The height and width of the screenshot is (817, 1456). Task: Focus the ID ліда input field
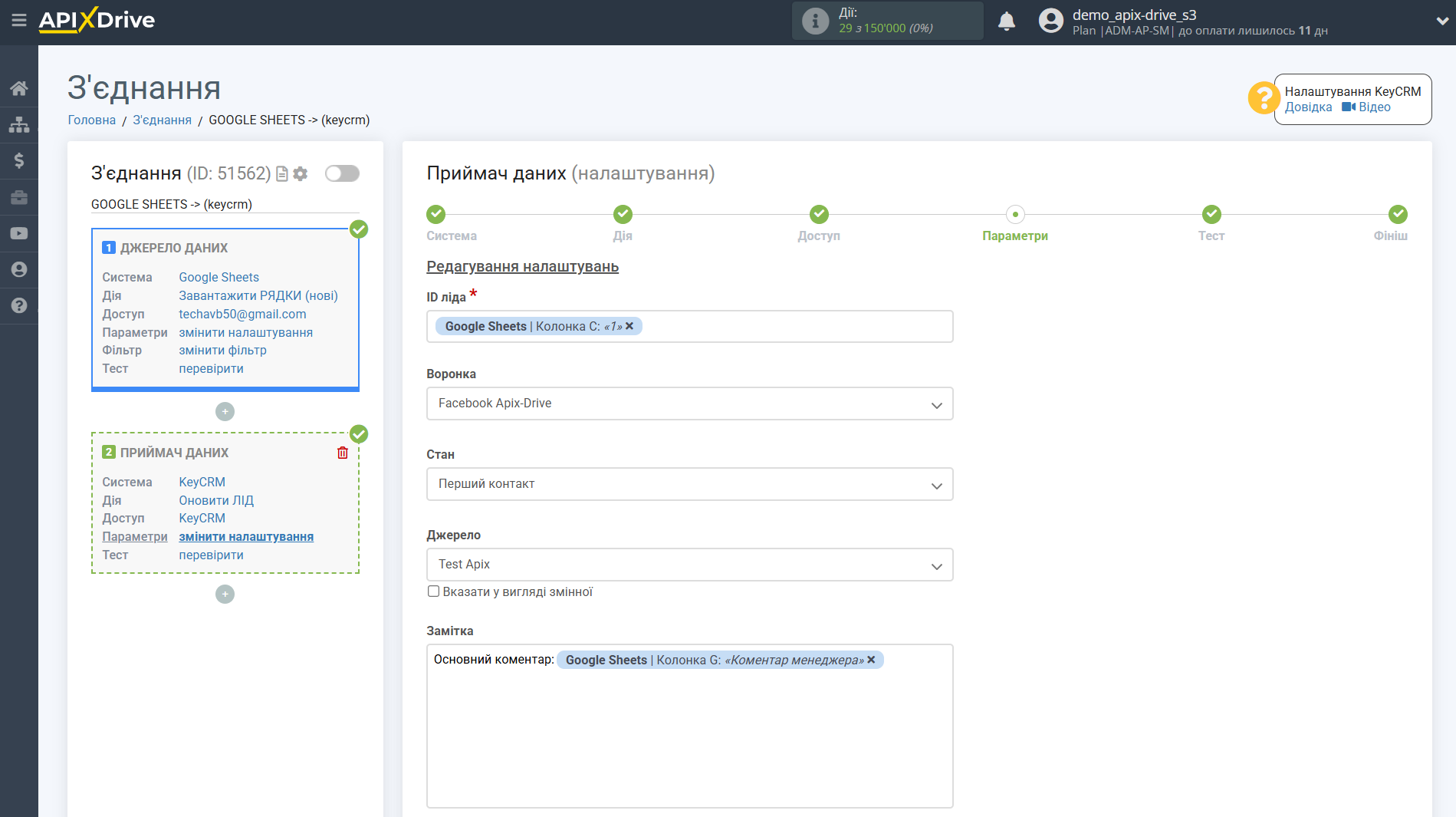pyautogui.click(x=689, y=327)
